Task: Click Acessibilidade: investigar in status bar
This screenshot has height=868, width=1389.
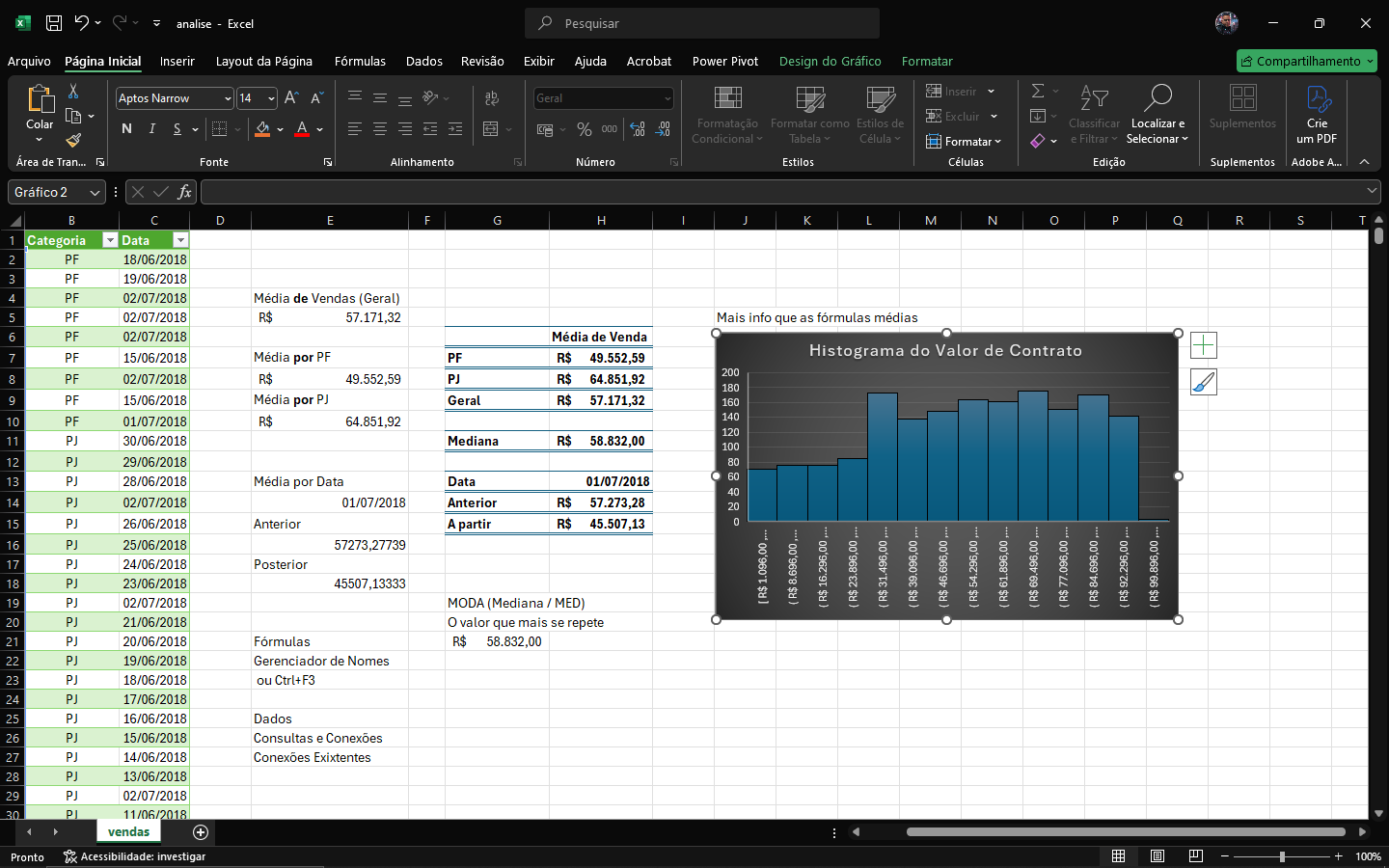Action: pos(134,856)
